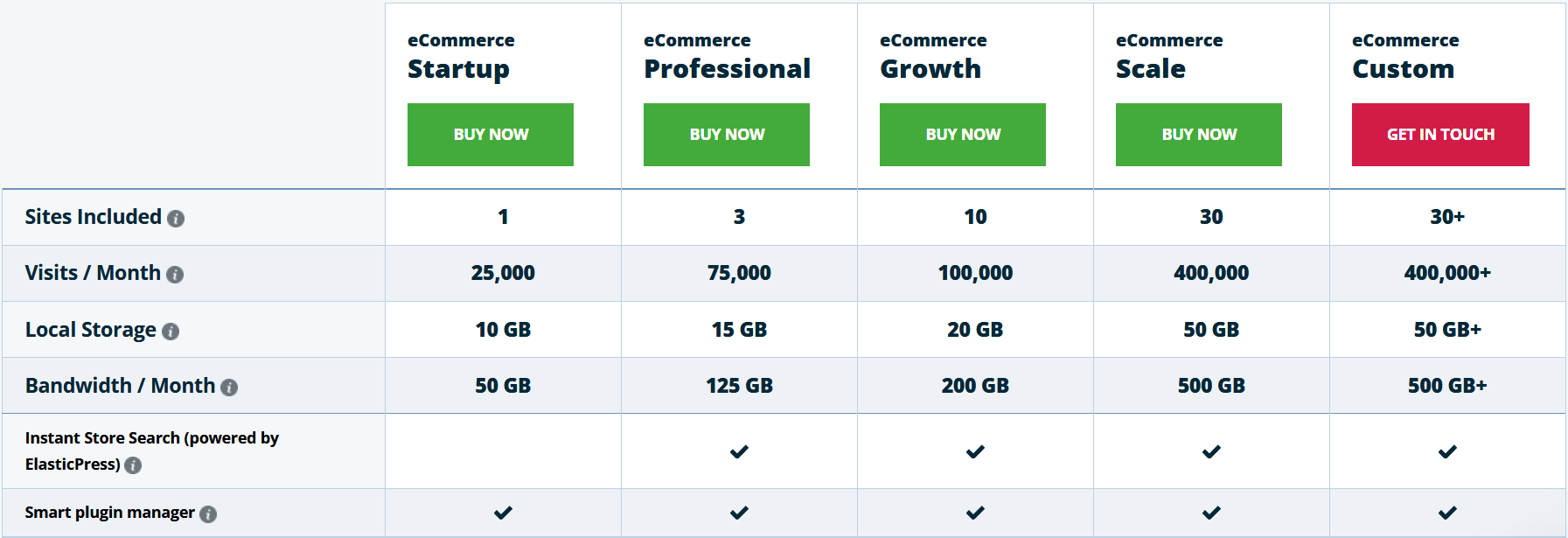The width and height of the screenshot is (1568, 538).
Task: Click the Local Storage info icon
Action: coord(170,332)
